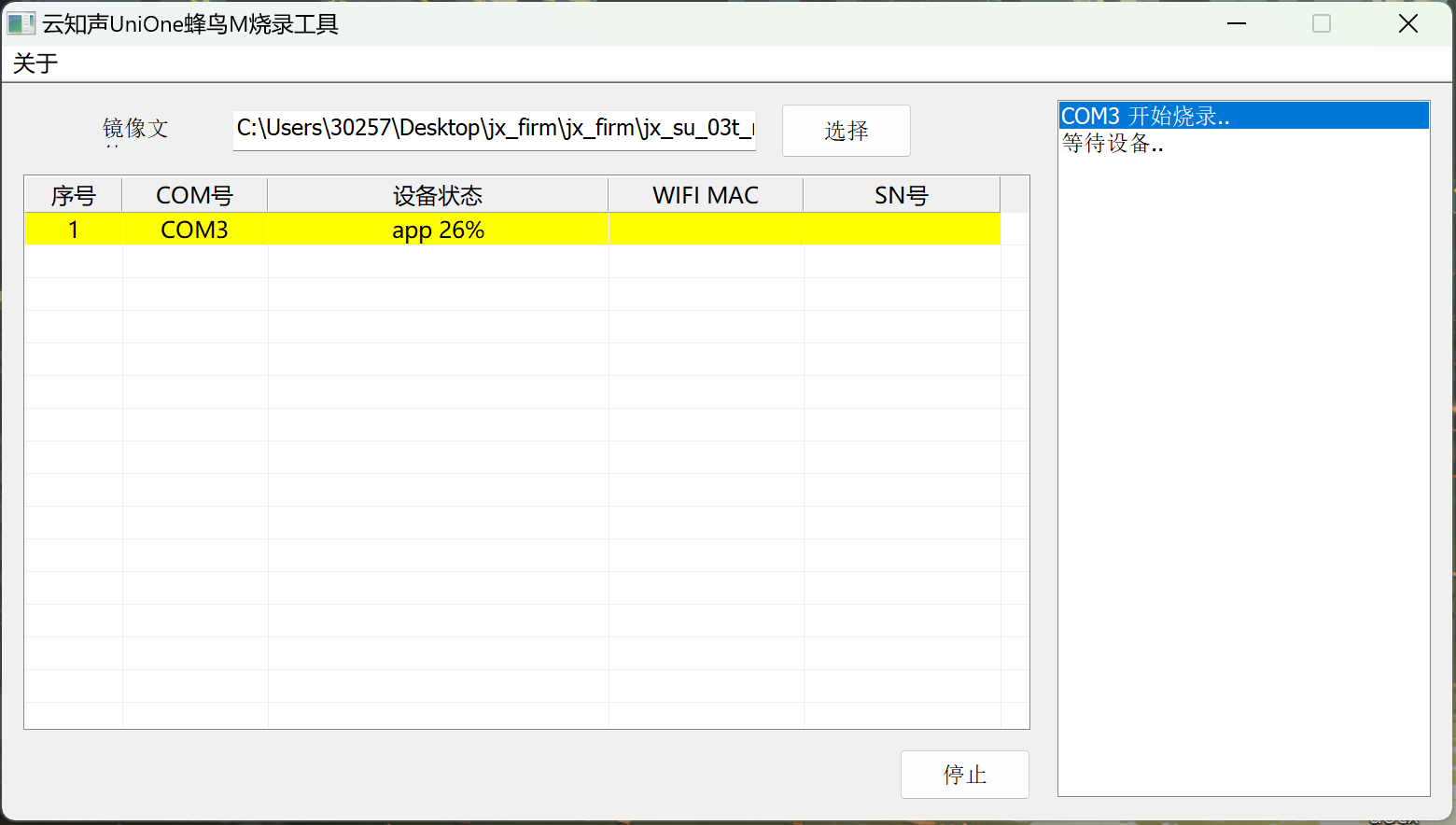Click the empty SN cell in row 1
This screenshot has width=1456, height=825.
(901, 230)
